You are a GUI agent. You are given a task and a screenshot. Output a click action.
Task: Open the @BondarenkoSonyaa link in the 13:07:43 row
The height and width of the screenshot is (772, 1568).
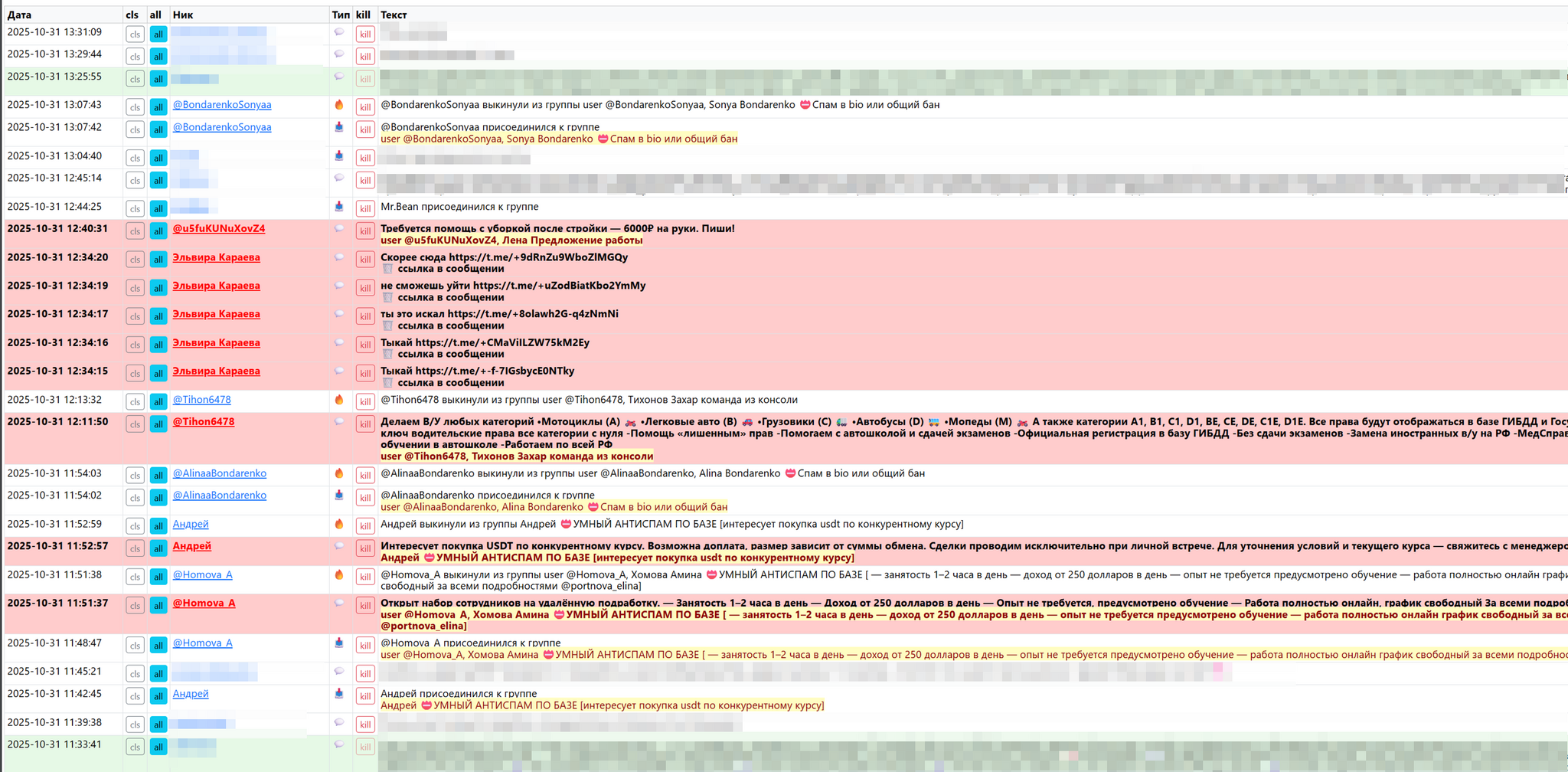[221, 105]
